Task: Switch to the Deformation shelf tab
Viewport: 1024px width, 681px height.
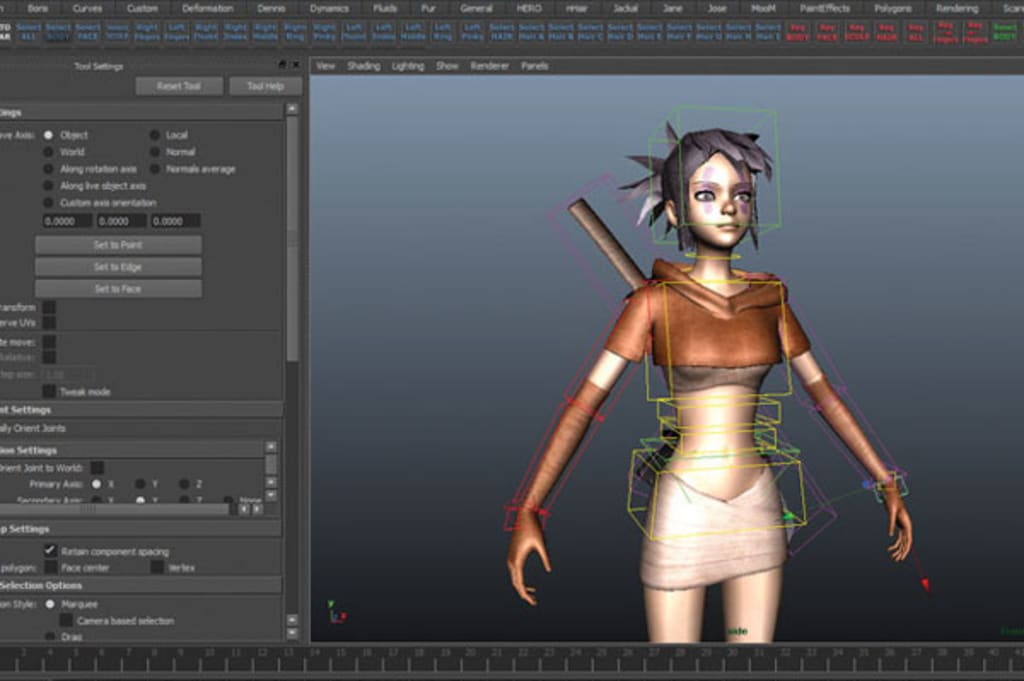Action: 208,8
